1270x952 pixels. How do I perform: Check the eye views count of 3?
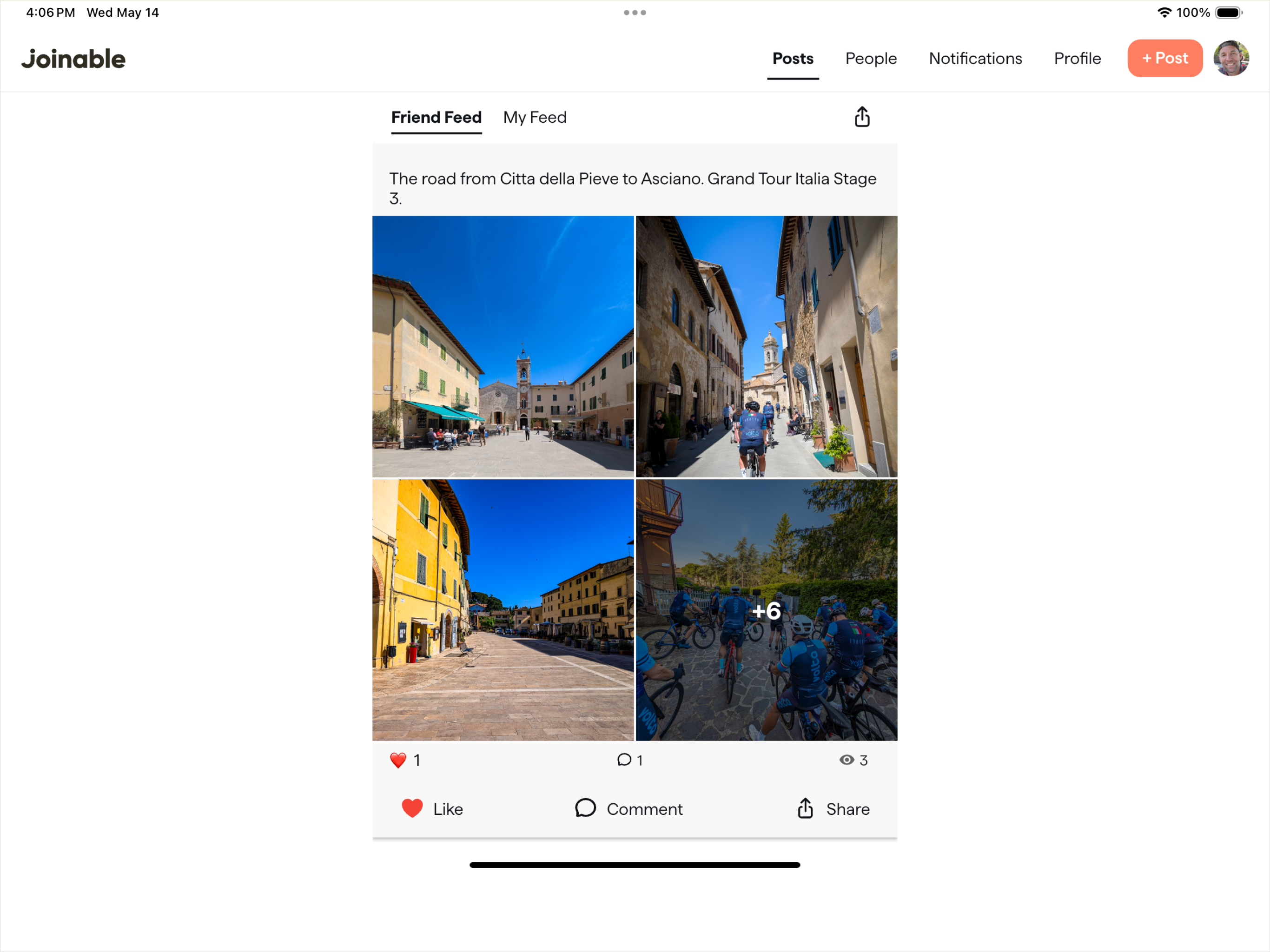click(853, 760)
